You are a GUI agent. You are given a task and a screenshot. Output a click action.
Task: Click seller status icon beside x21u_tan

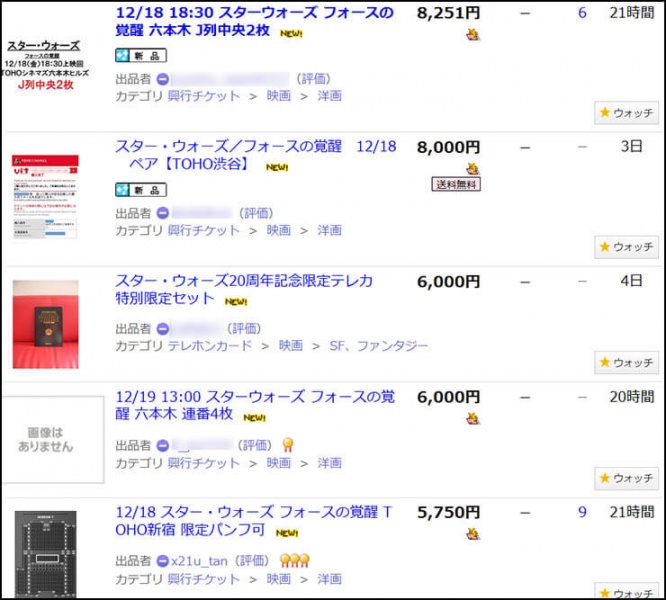coord(163,561)
